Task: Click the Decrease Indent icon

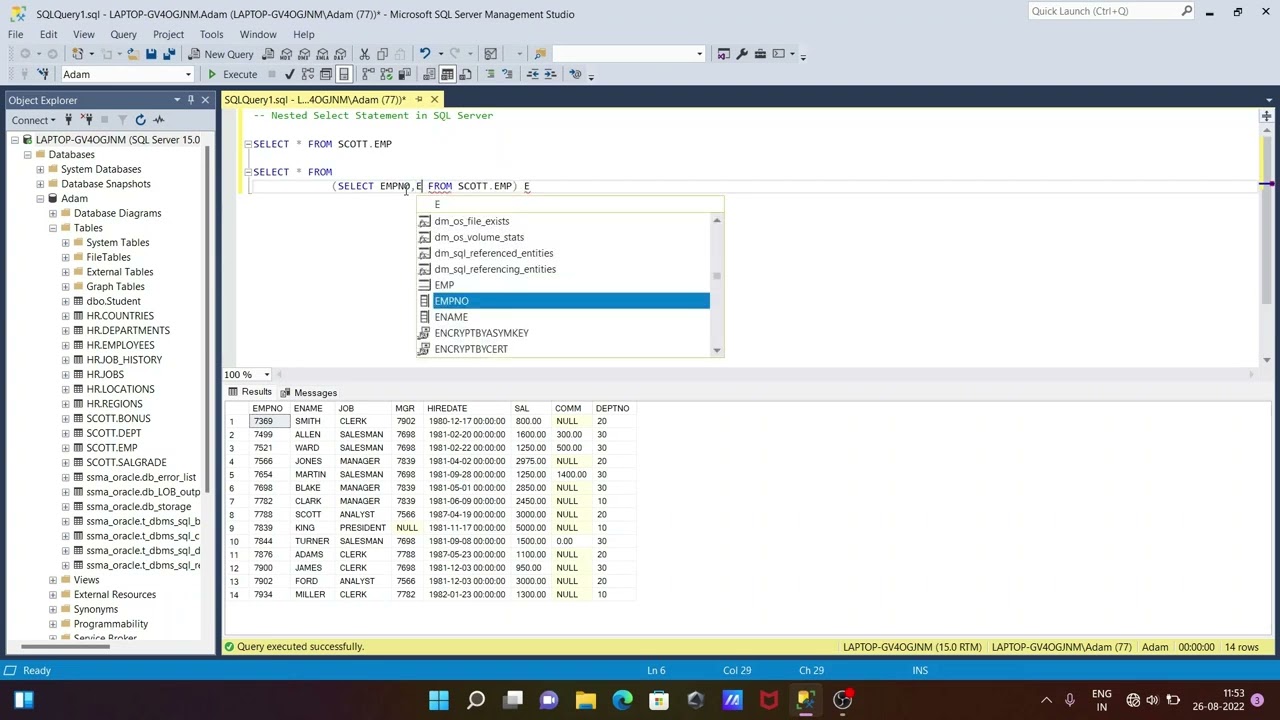Action: click(x=533, y=74)
